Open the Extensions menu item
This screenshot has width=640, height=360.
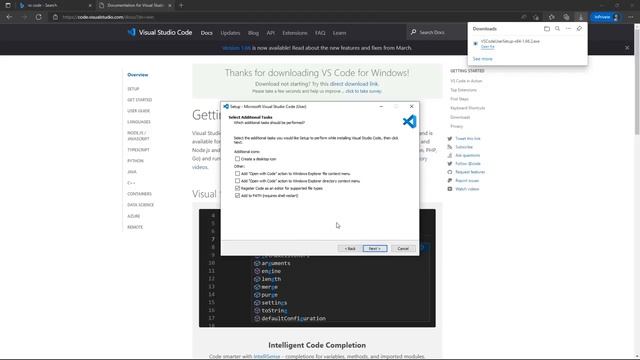[295, 33]
